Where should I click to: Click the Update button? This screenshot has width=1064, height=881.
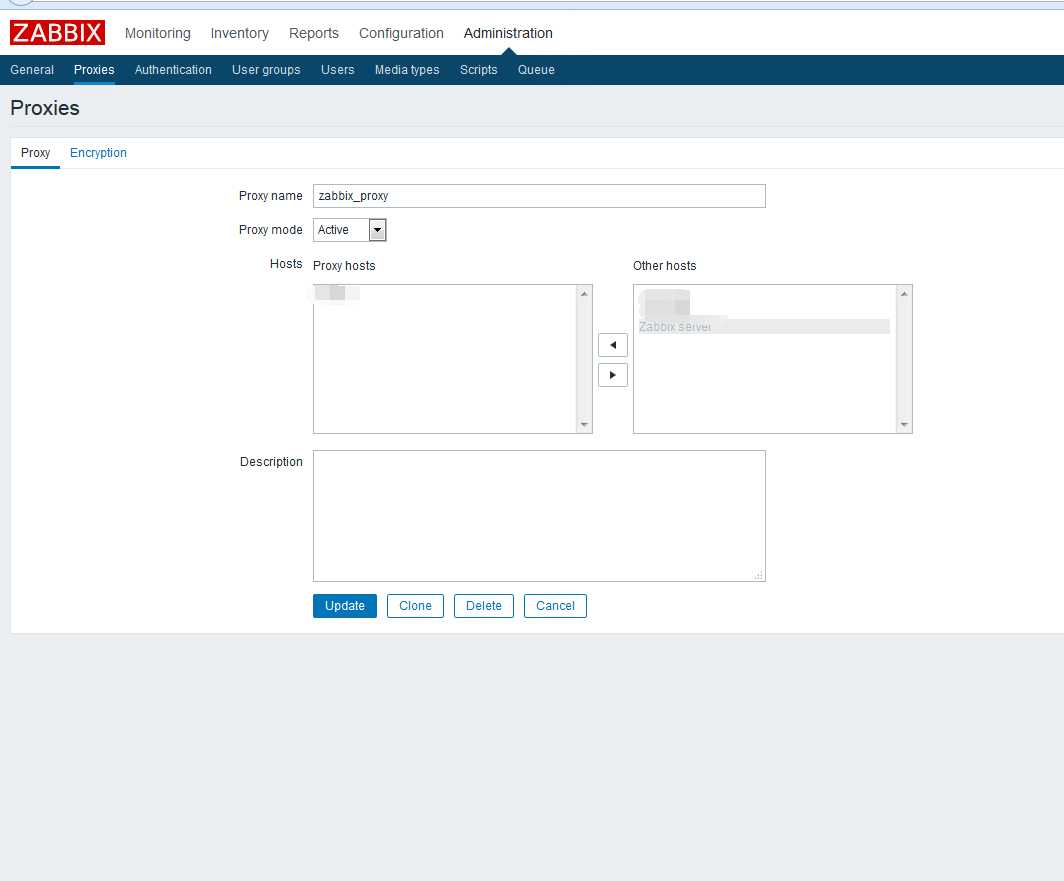[345, 606]
